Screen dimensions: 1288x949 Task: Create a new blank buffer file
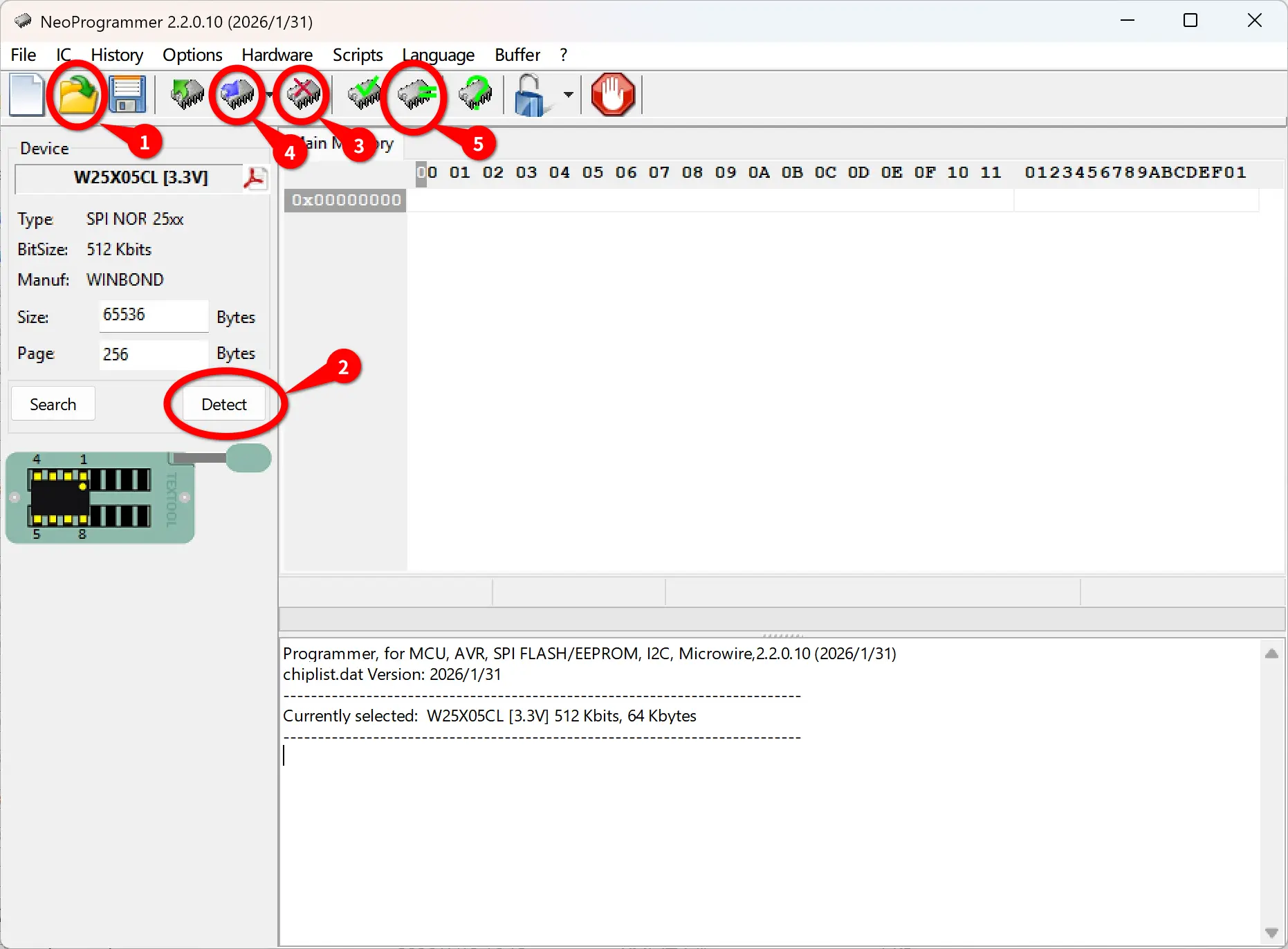click(x=26, y=94)
